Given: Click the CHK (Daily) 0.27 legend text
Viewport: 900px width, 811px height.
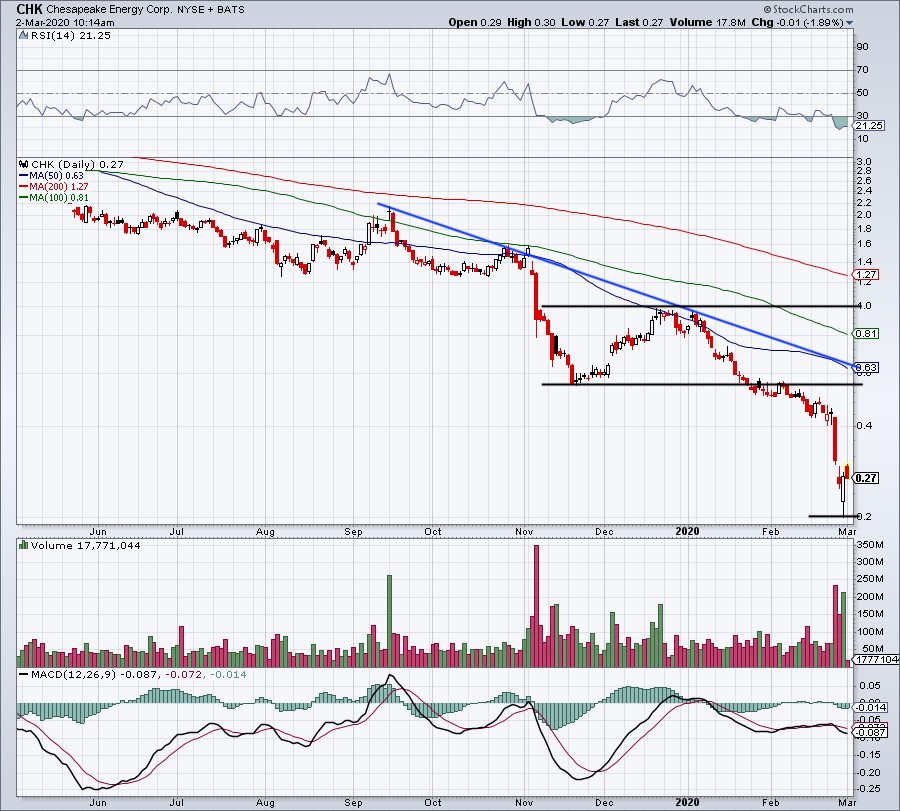Looking at the screenshot, I should [77, 165].
